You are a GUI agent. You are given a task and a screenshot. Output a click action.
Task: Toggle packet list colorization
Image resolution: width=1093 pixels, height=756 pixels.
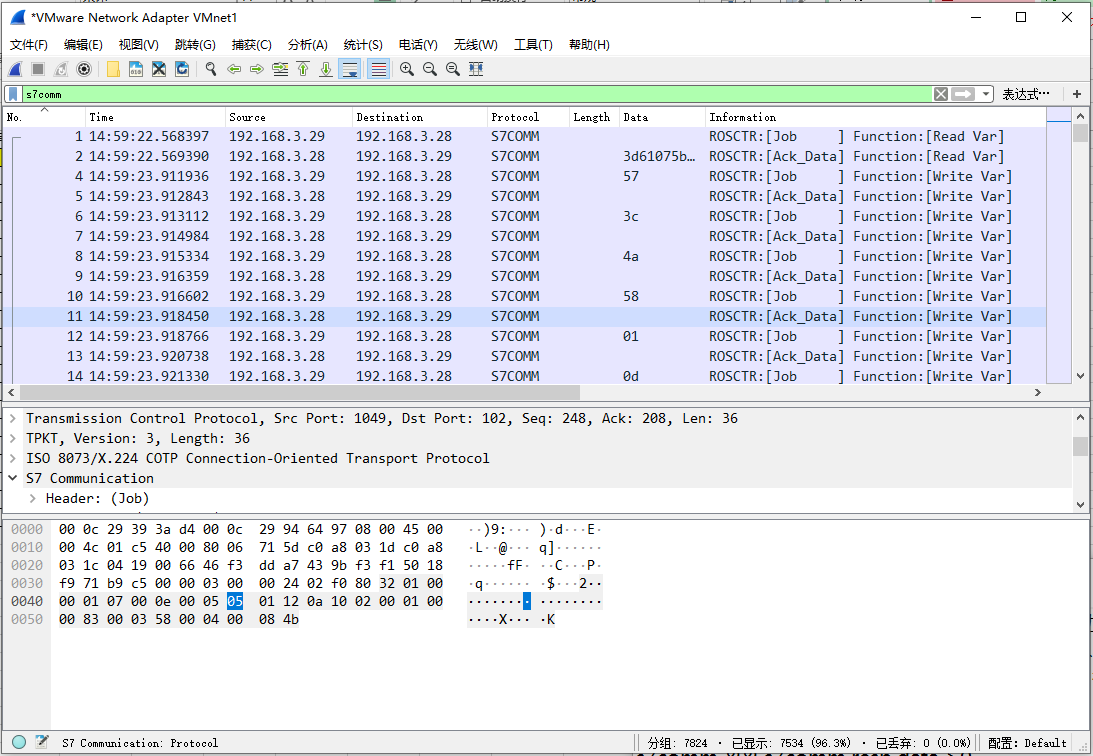point(379,69)
